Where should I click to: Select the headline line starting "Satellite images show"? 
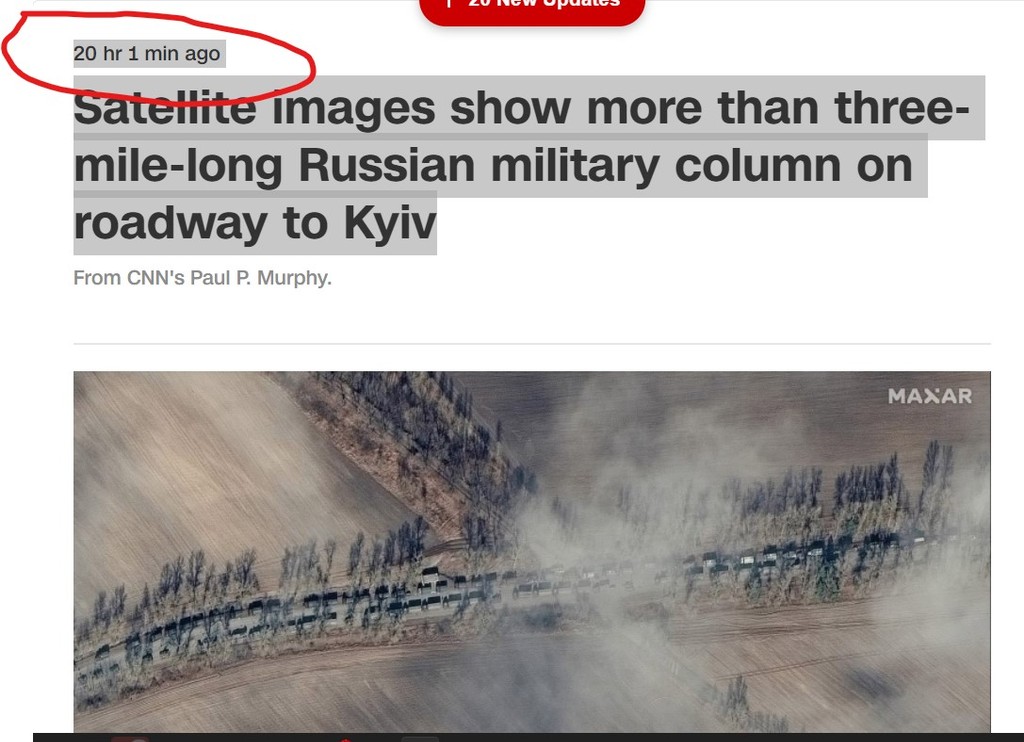pyautogui.click(x=522, y=108)
